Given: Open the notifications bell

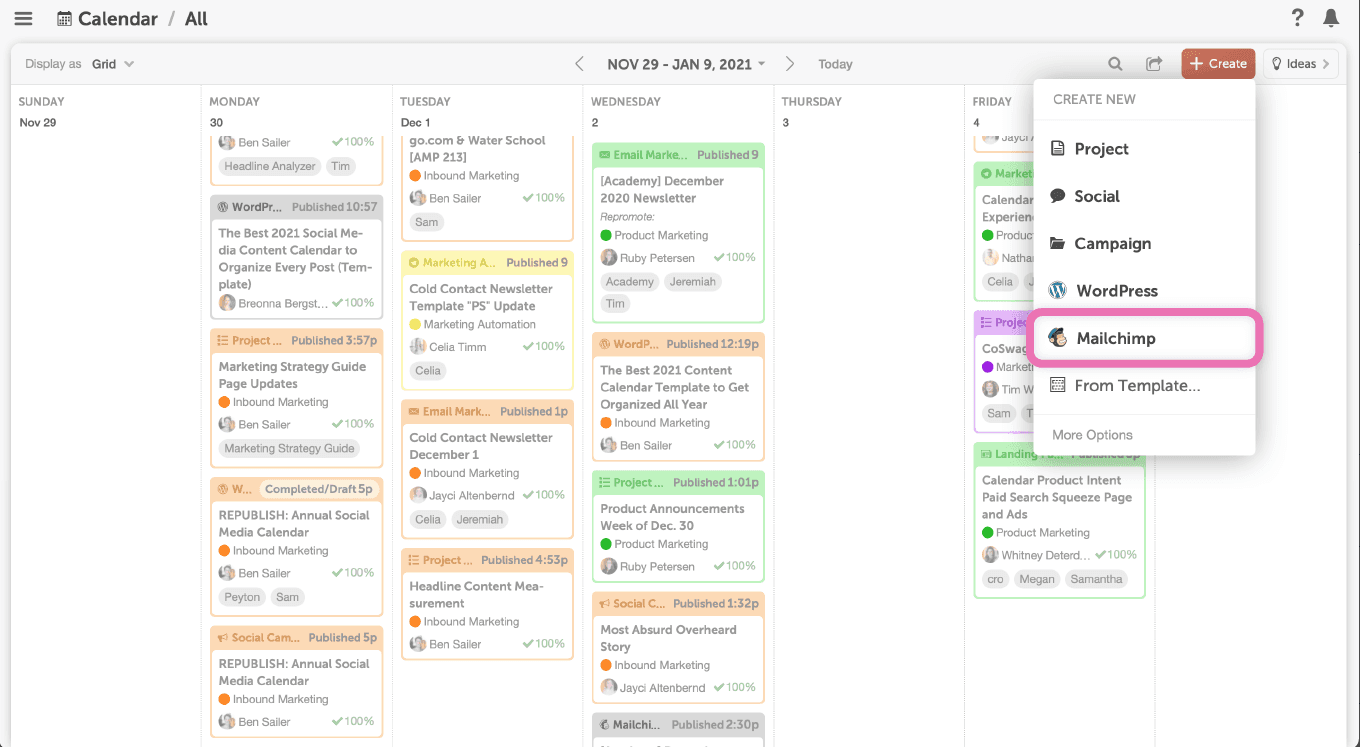Looking at the screenshot, I should (1331, 18).
